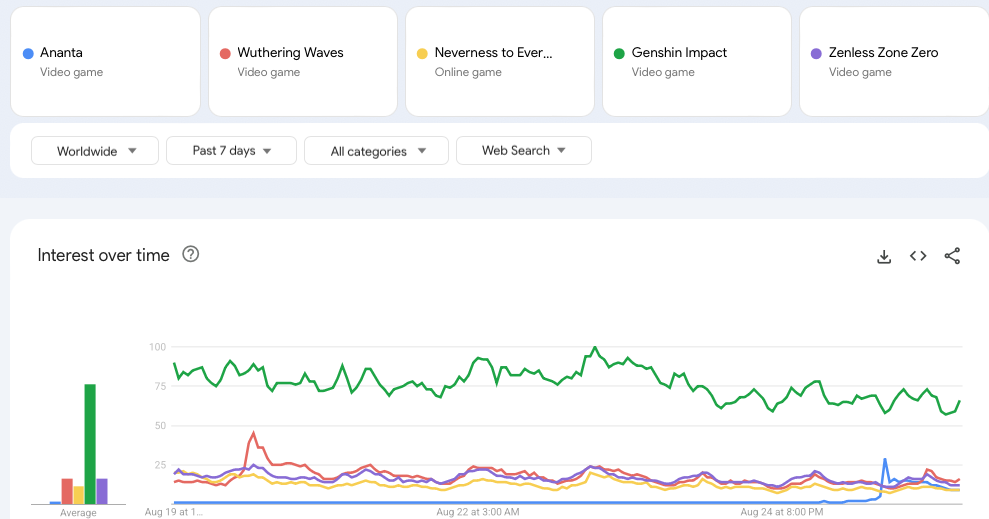Click the help icon beside Interest over time
The image size is (989, 519).
pyautogui.click(x=190, y=254)
